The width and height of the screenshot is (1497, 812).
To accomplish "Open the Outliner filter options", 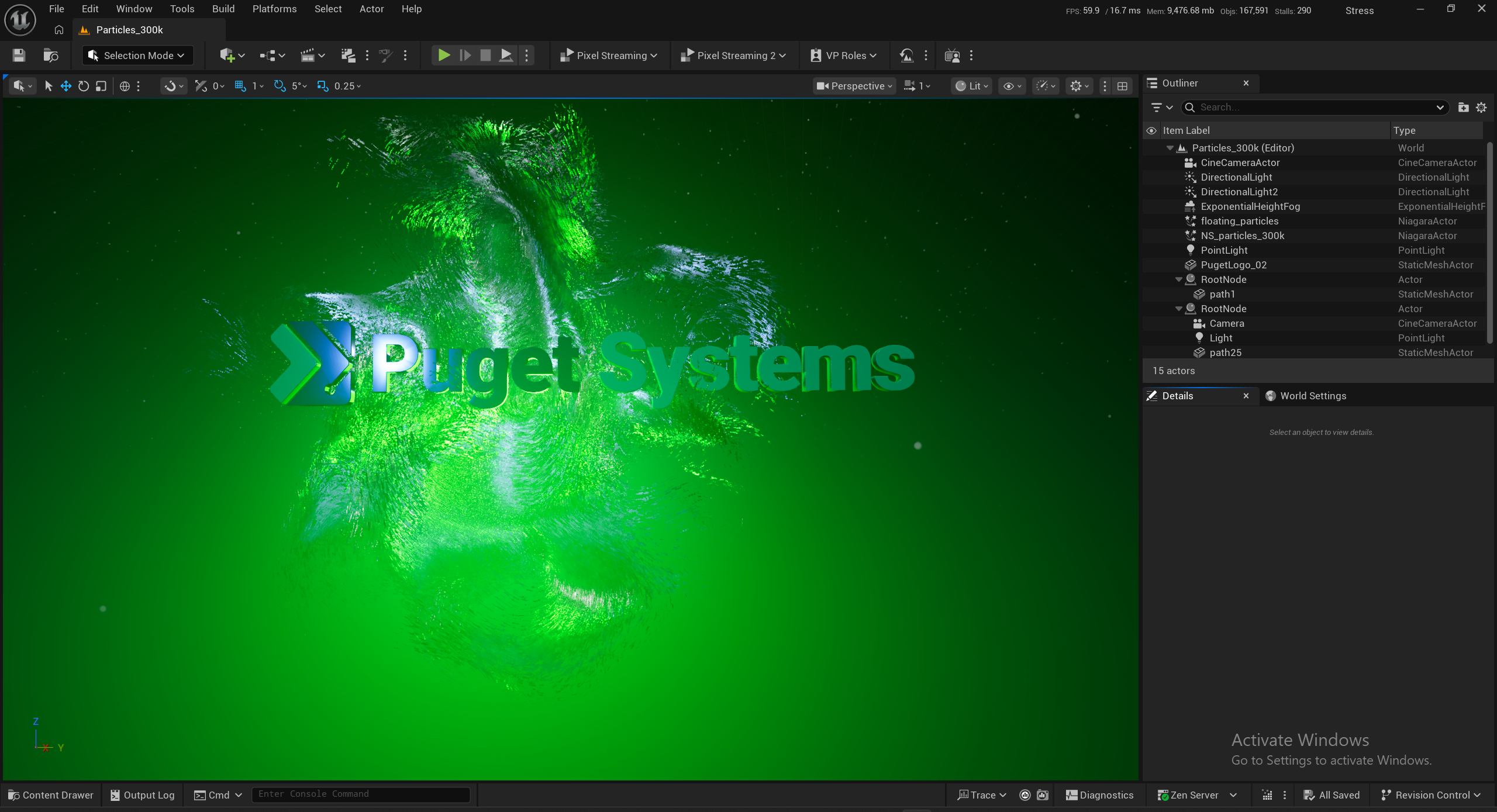I will pyautogui.click(x=1161, y=107).
